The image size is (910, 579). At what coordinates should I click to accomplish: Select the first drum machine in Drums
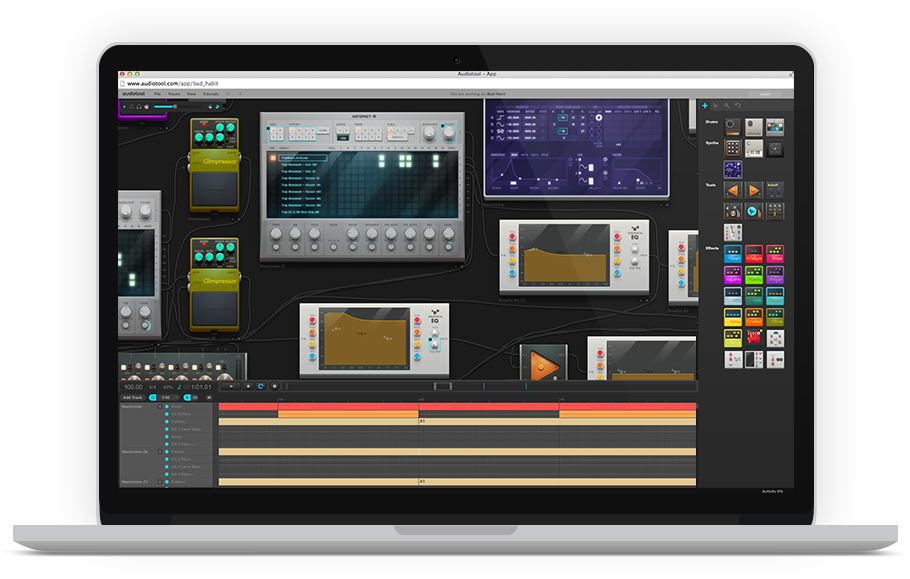click(733, 127)
